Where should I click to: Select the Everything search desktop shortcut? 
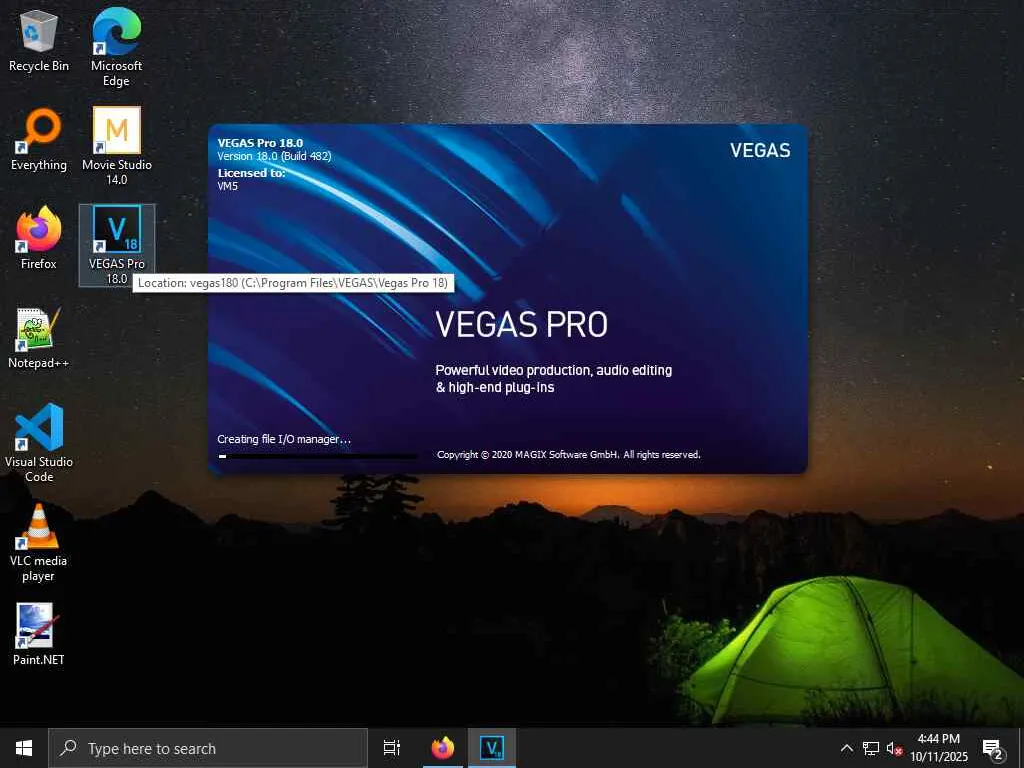39,140
